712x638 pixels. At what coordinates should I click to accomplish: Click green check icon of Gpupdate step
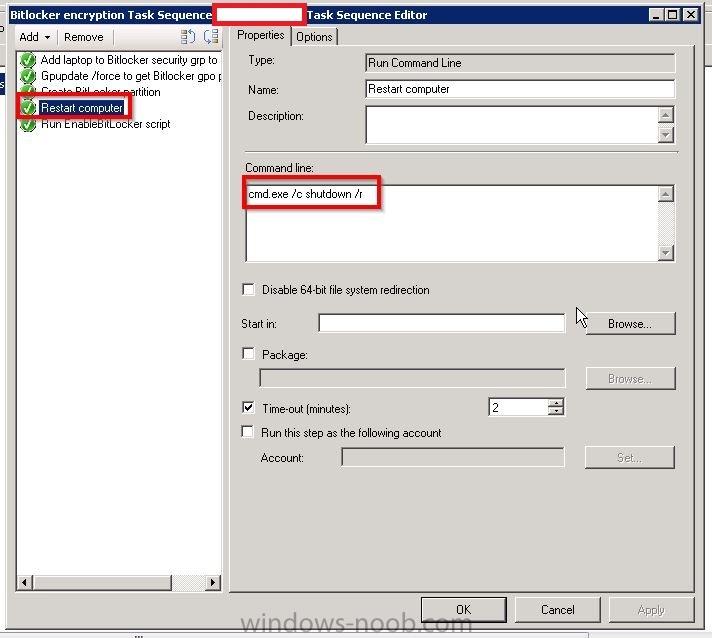coord(28,76)
